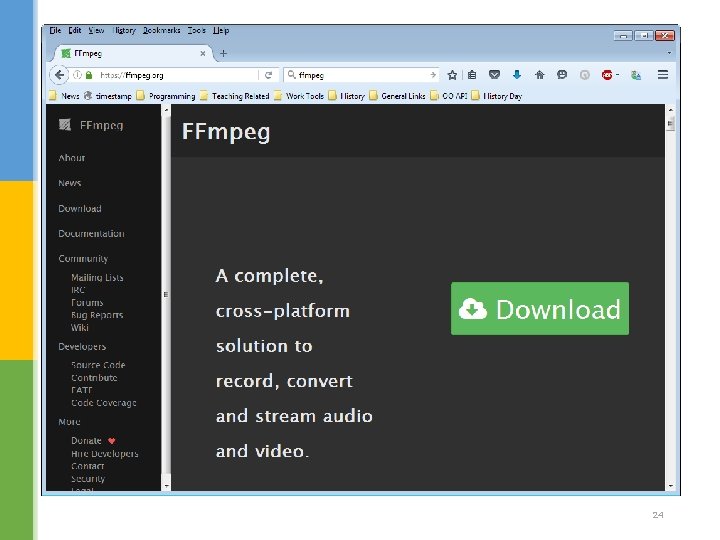Open the Bookmarks menu
The image size is (720, 540).
(161, 30)
